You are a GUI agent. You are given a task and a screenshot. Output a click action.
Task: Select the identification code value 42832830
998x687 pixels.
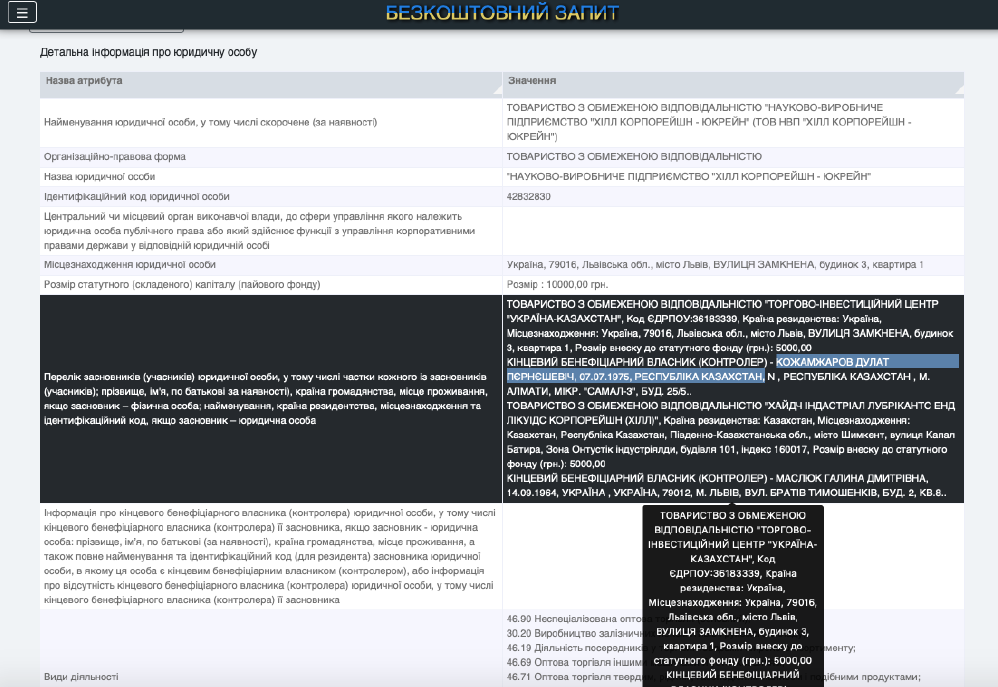(529, 197)
